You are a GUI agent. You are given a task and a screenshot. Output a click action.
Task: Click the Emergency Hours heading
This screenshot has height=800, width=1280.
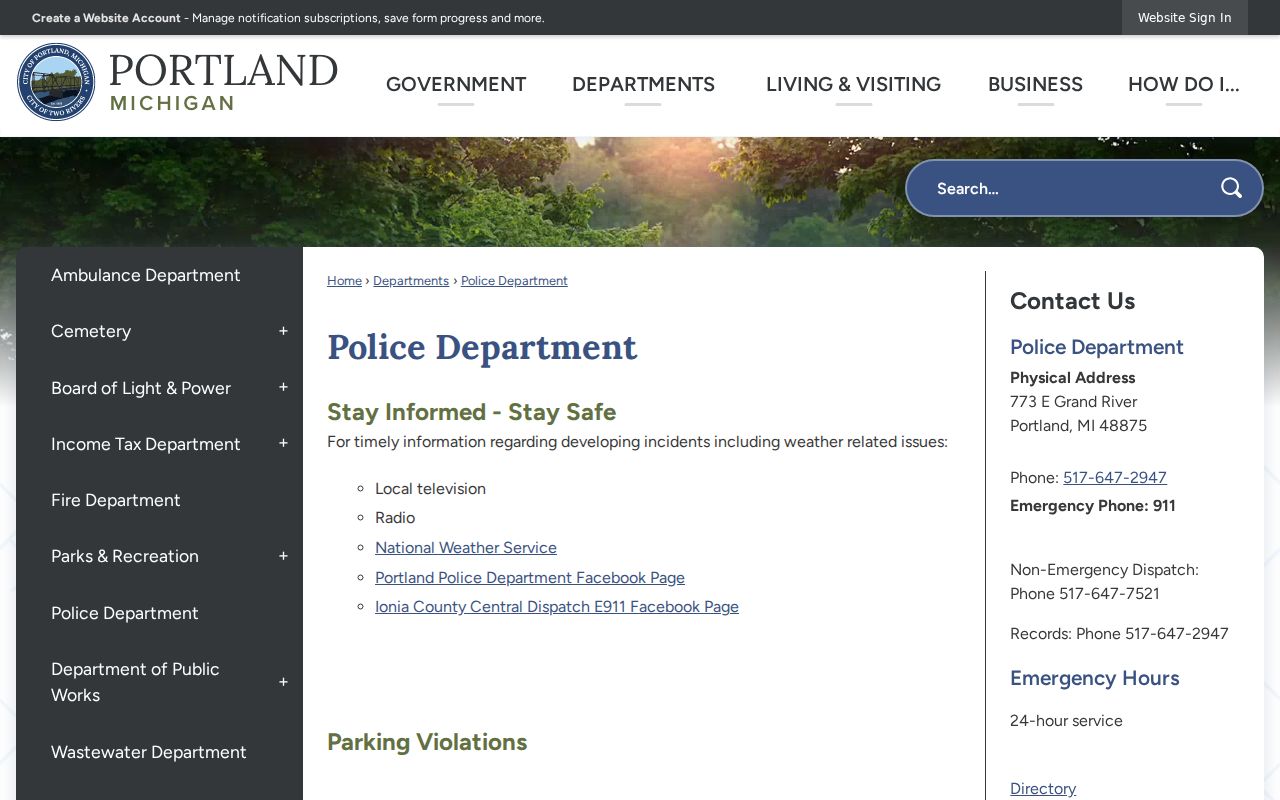[1095, 678]
